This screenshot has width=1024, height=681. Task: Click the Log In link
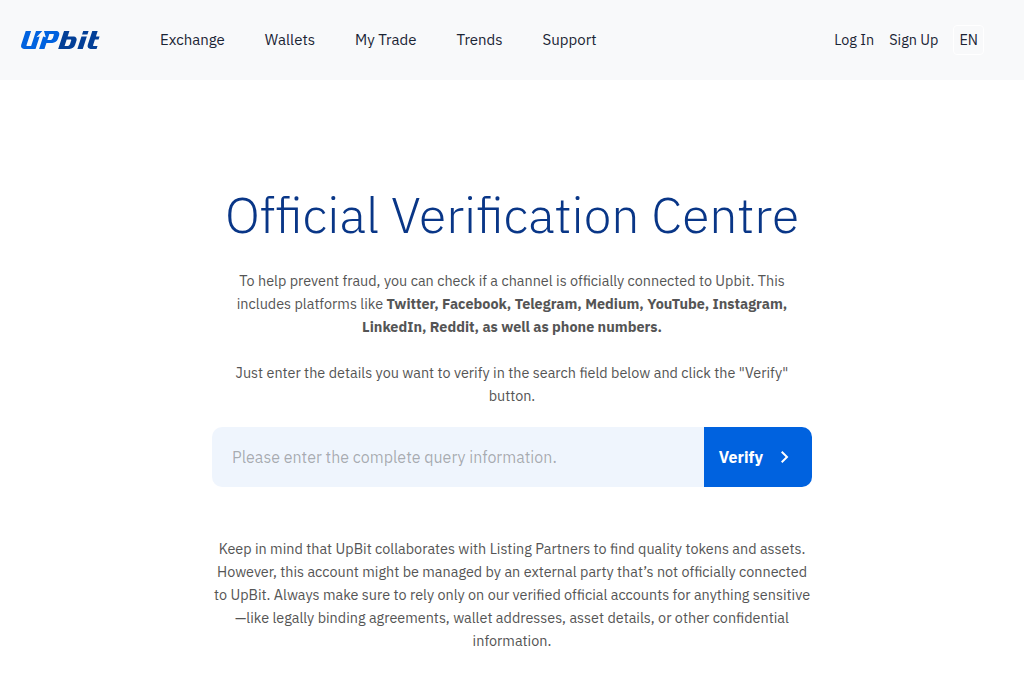[x=853, y=40]
